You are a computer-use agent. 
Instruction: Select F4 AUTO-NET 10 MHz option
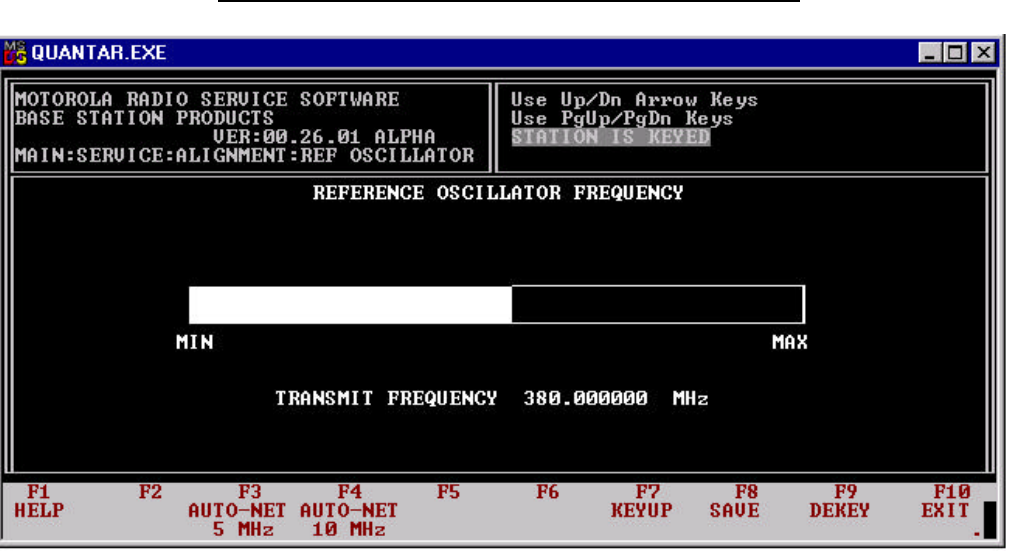point(349,511)
